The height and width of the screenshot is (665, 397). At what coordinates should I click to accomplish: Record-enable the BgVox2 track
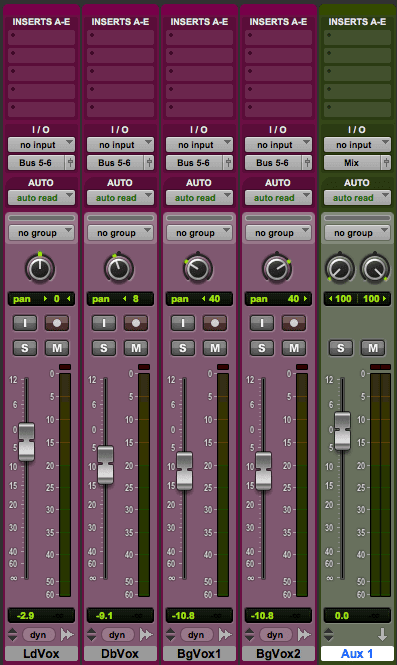(x=294, y=323)
